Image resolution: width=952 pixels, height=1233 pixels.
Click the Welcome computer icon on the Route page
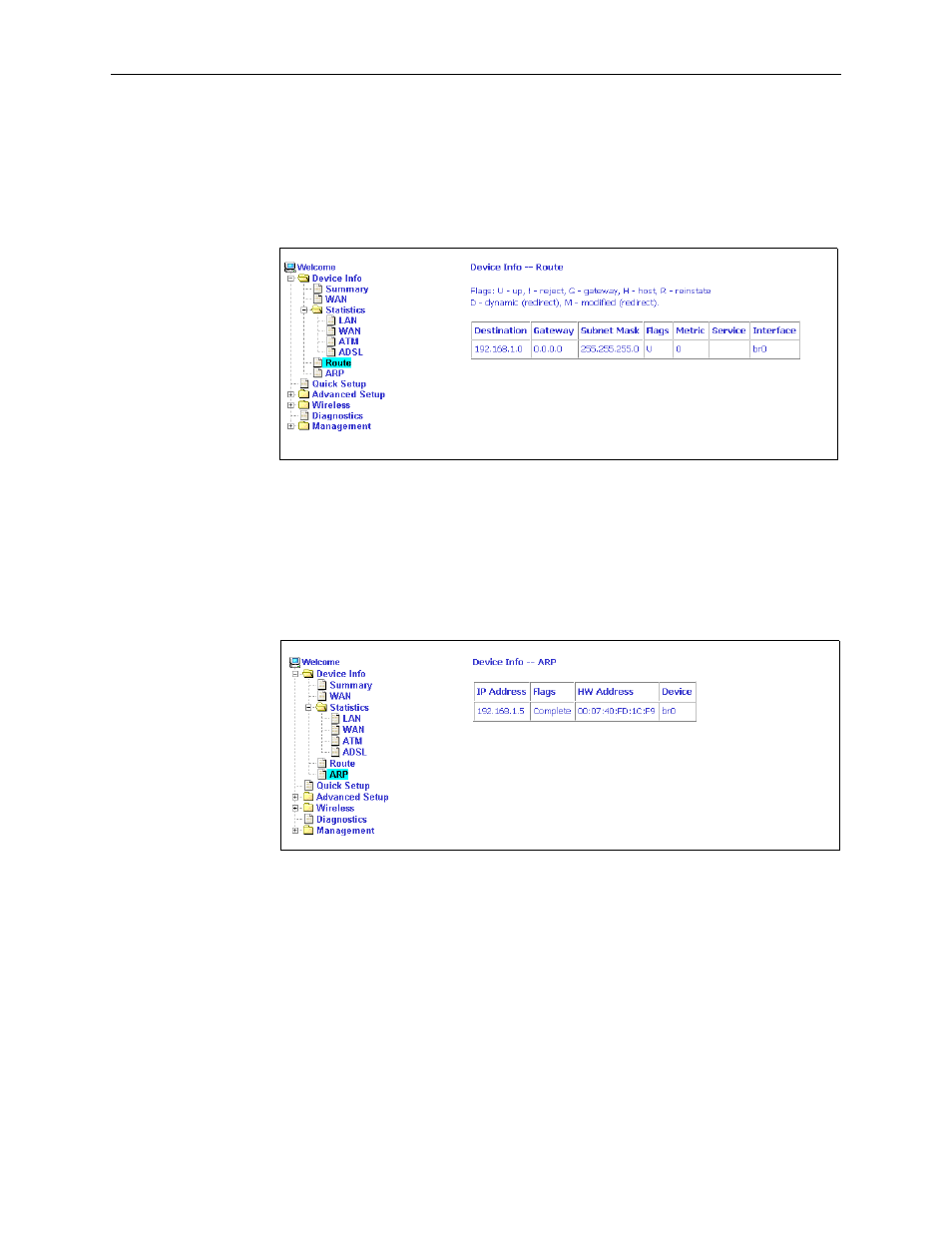[x=290, y=268]
